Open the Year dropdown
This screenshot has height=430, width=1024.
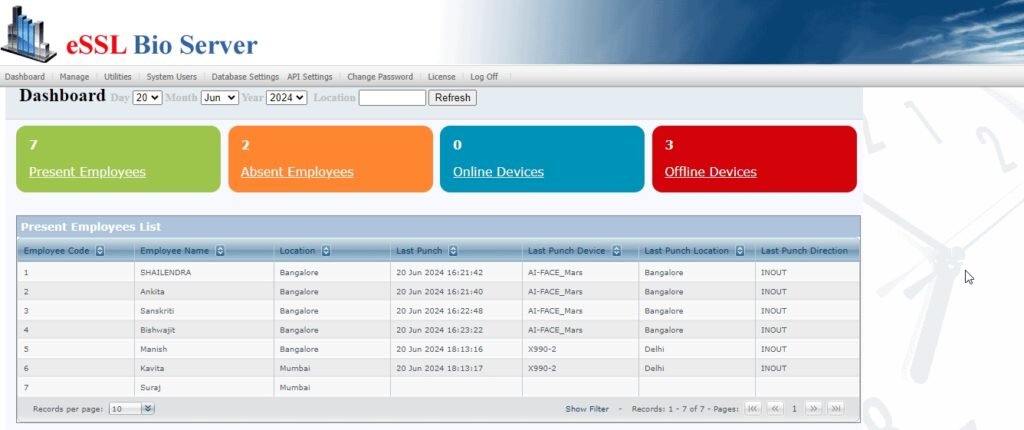click(286, 98)
